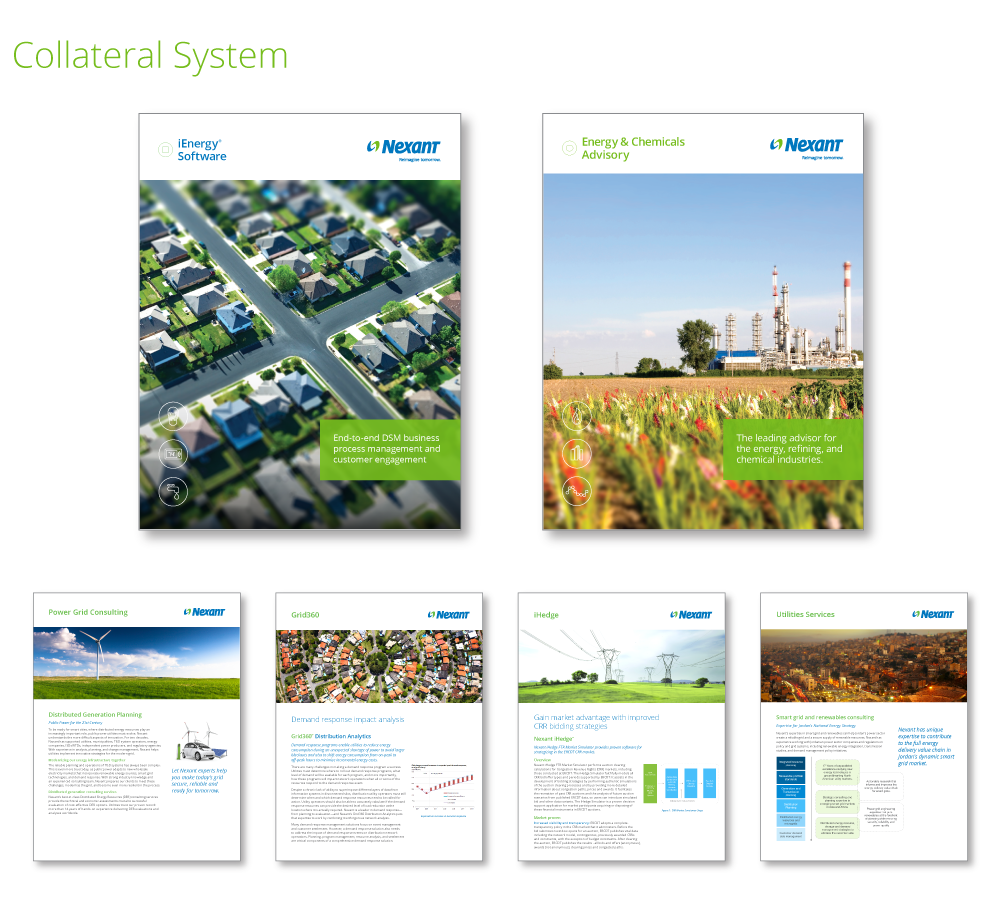1000x918 pixels.
Task: Click the "Nexant has unique expertise" pull quote
Action: (926, 746)
